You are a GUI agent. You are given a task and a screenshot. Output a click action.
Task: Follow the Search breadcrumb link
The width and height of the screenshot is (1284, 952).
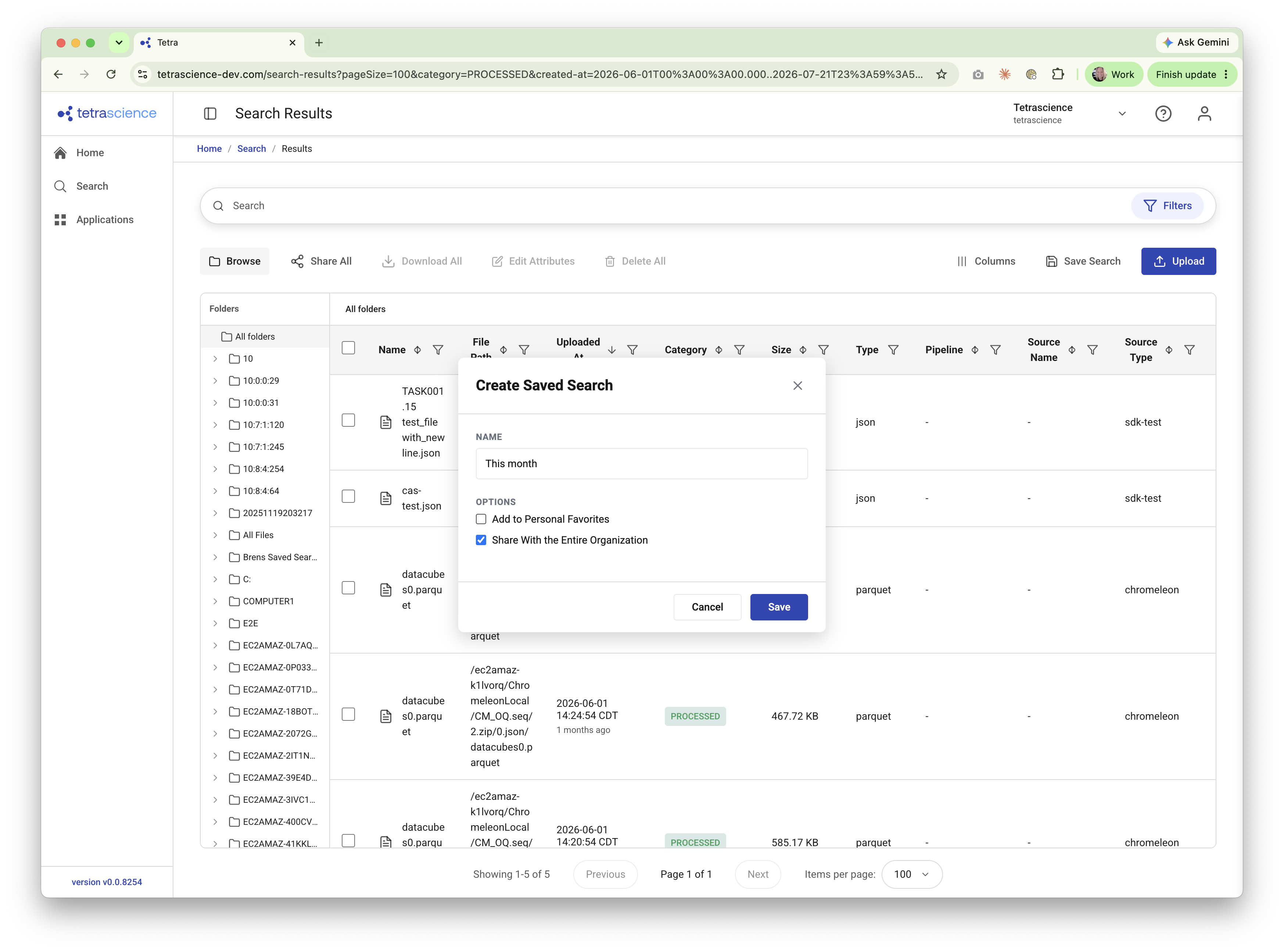pyautogui.click(x=252, y=148)
